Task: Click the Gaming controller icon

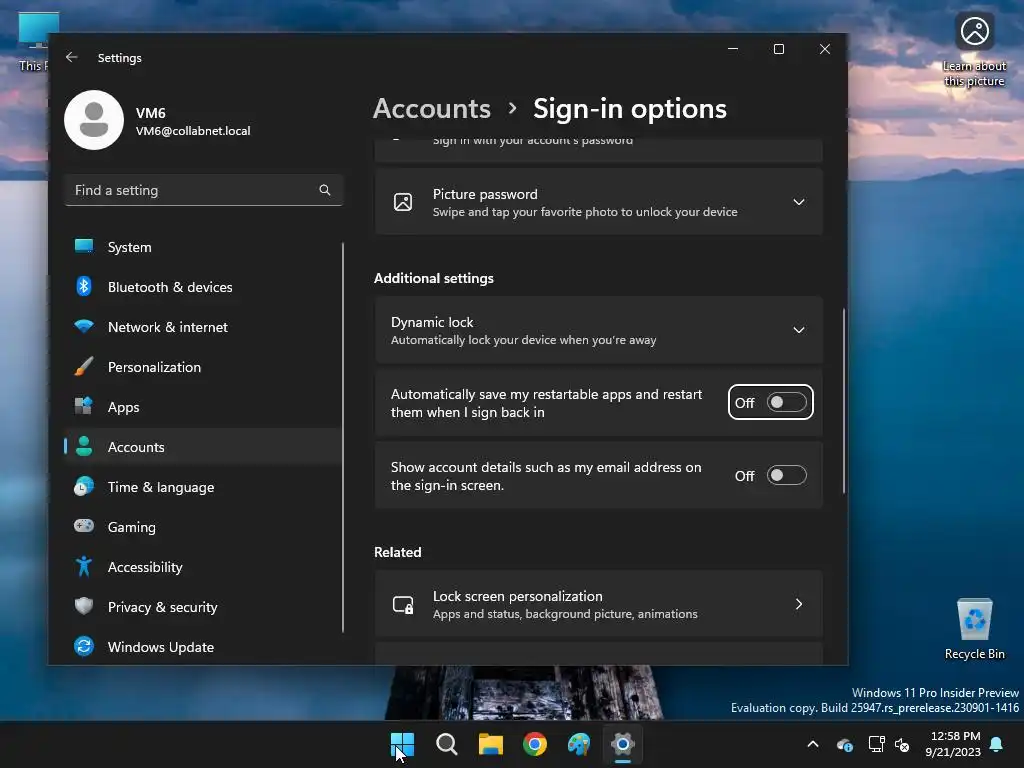Action: tap(84, 526)
